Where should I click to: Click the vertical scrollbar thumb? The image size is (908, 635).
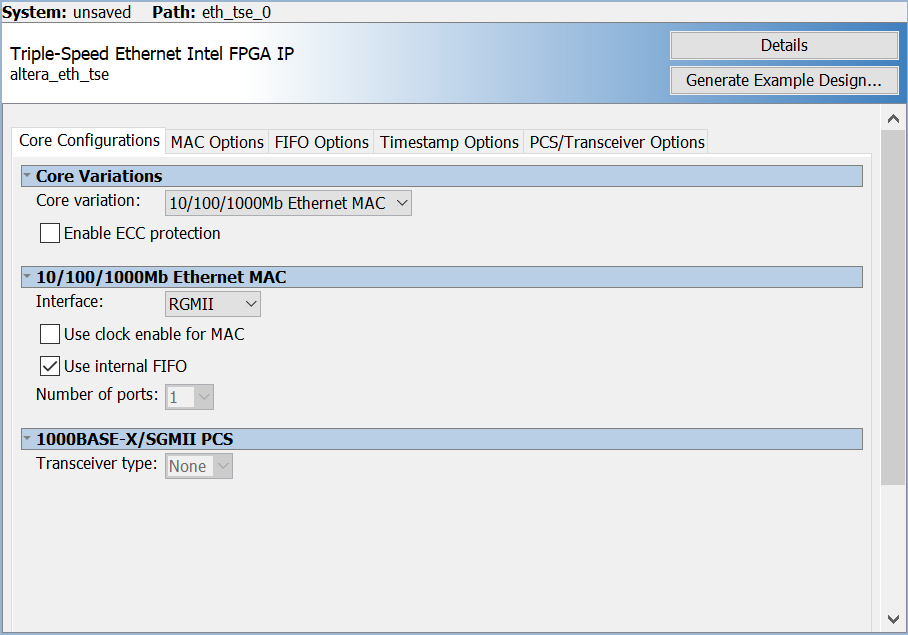[894, 307]
